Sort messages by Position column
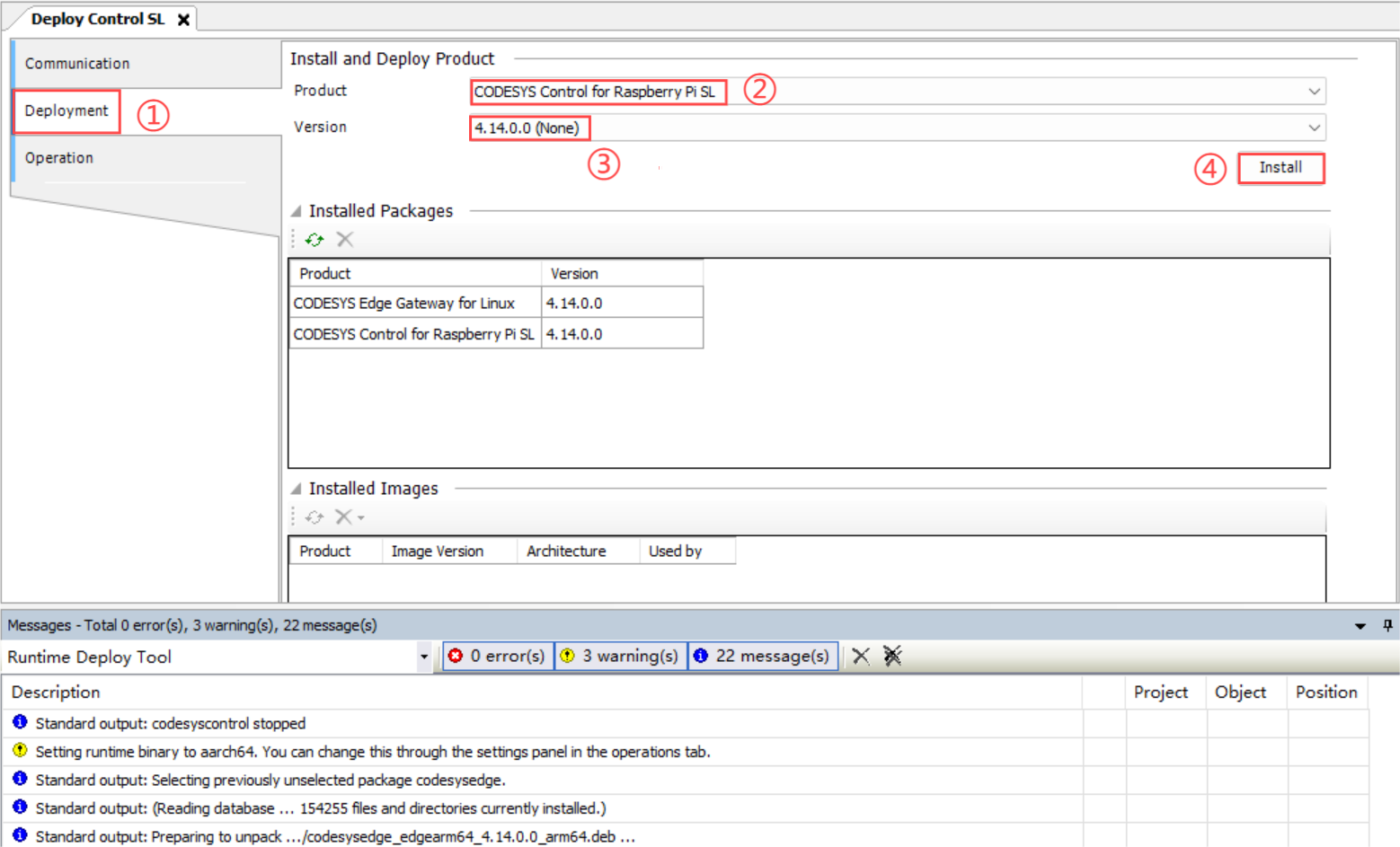Image resolution: width=1400 pixels, height=847 pixels. [x=1326, y=693]
